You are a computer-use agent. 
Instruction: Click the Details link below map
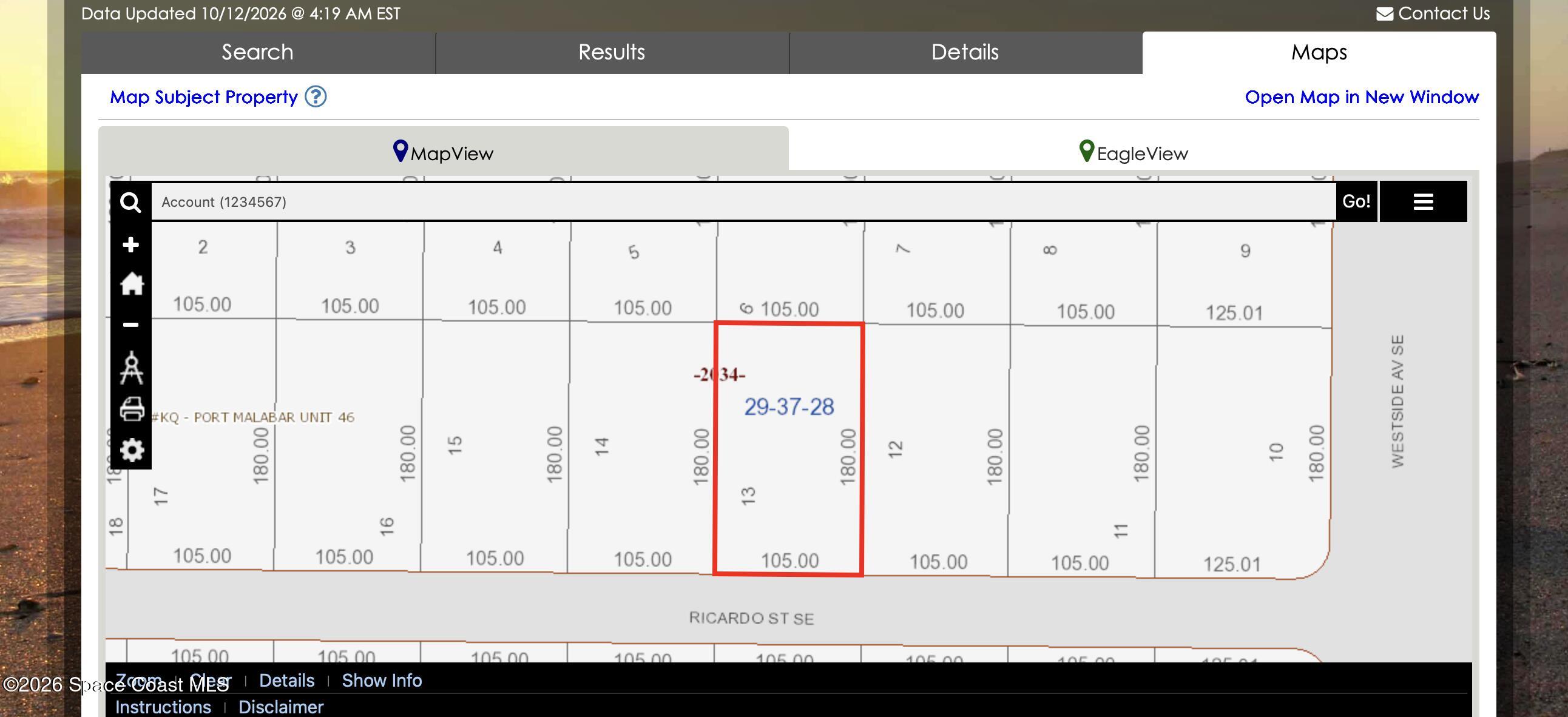pos(286,681)
